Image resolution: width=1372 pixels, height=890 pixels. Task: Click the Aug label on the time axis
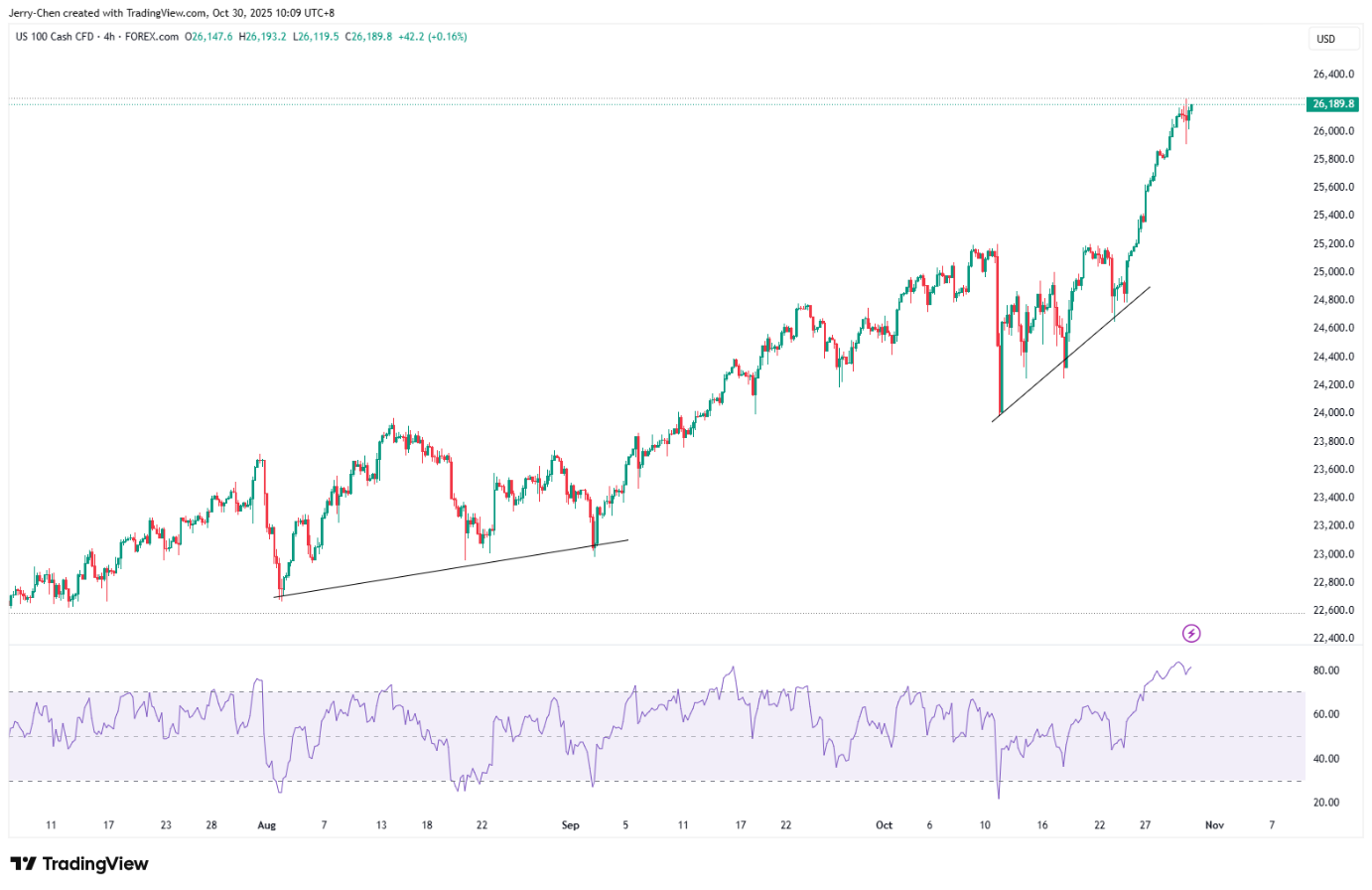[265, 825]
